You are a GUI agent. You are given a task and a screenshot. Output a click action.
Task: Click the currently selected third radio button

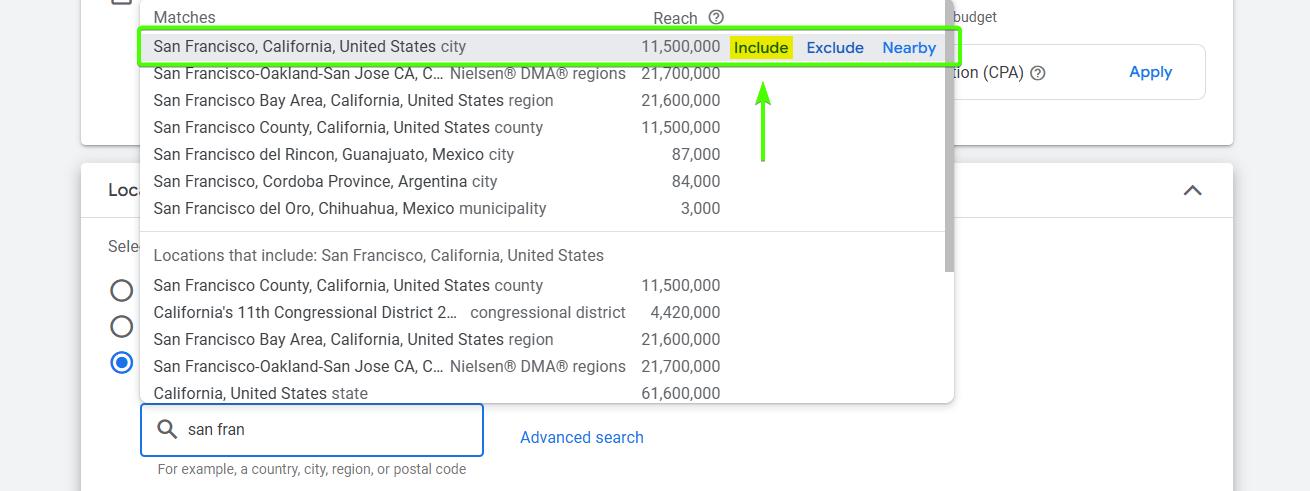pyautogui.click(x=122, y=362)
